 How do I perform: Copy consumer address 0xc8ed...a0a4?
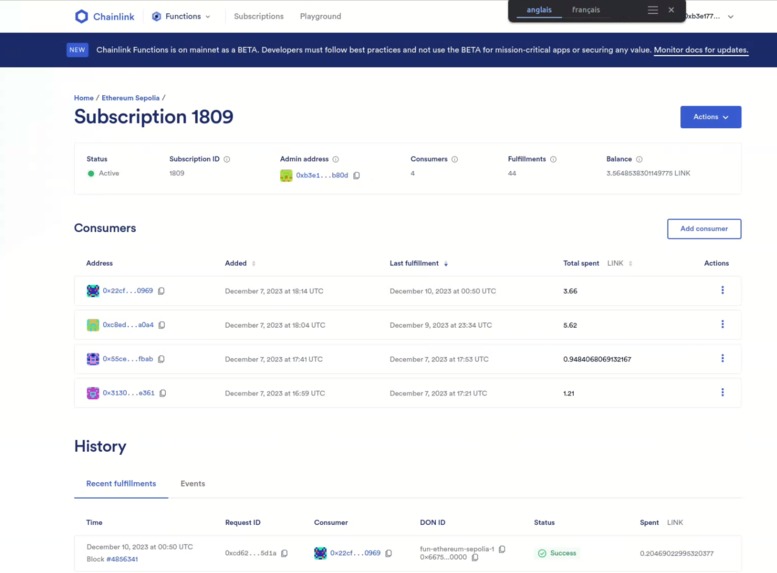coord(162,325)
